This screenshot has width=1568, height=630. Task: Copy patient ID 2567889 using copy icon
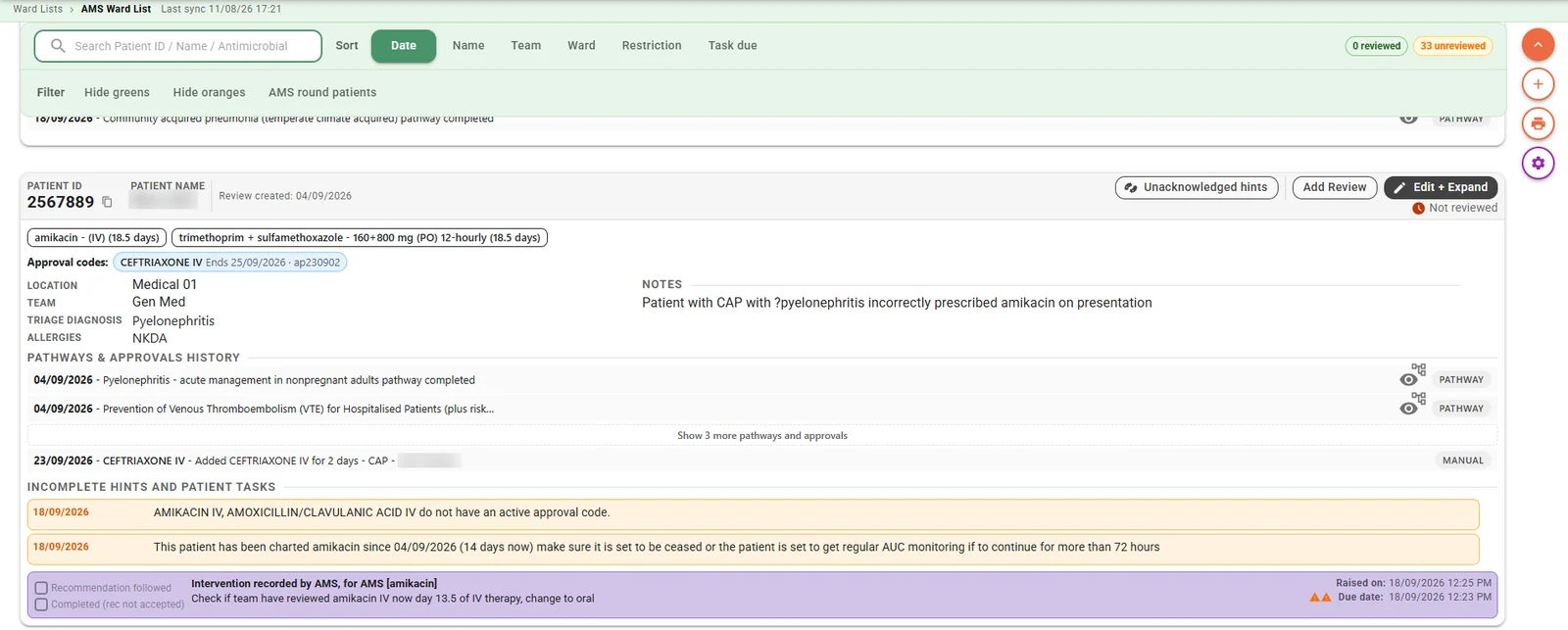107,202
